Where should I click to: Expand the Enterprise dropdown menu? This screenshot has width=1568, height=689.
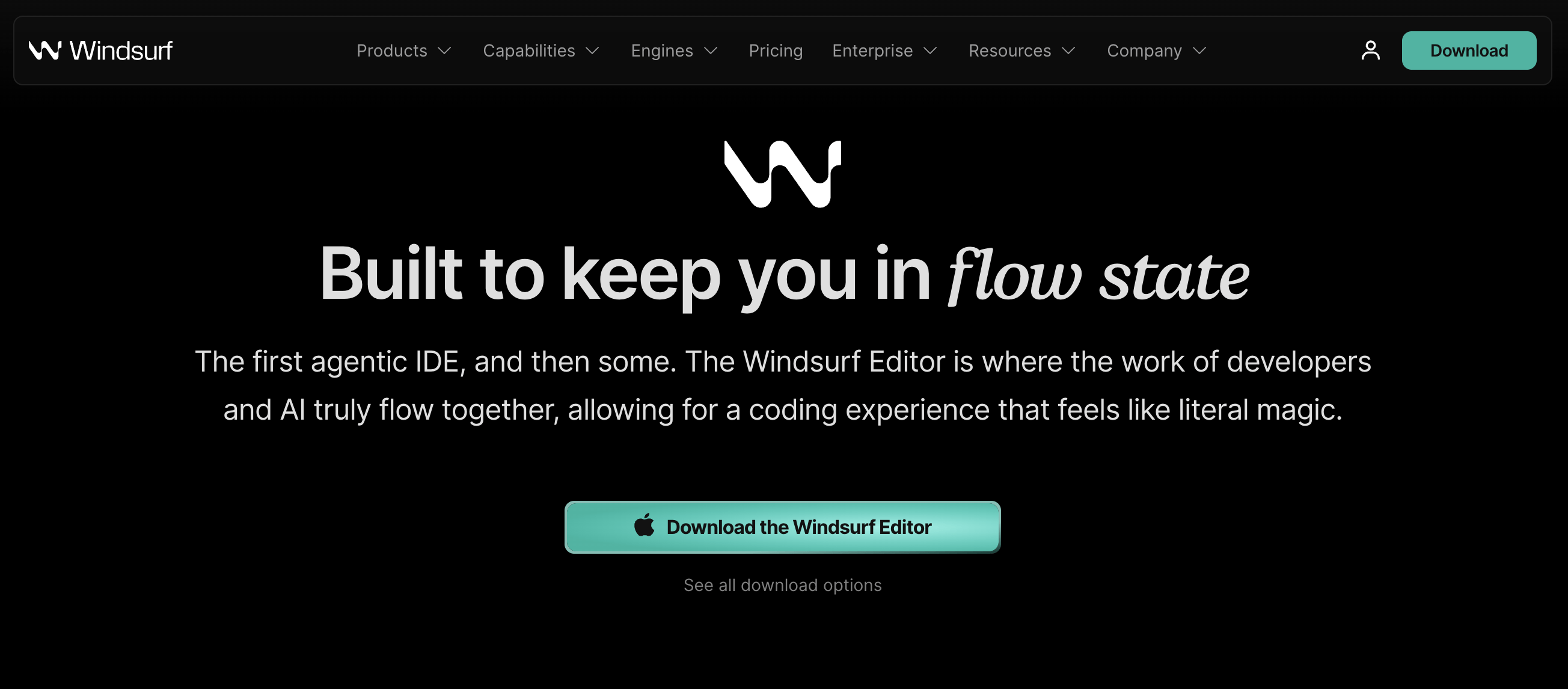click(884, 51)
